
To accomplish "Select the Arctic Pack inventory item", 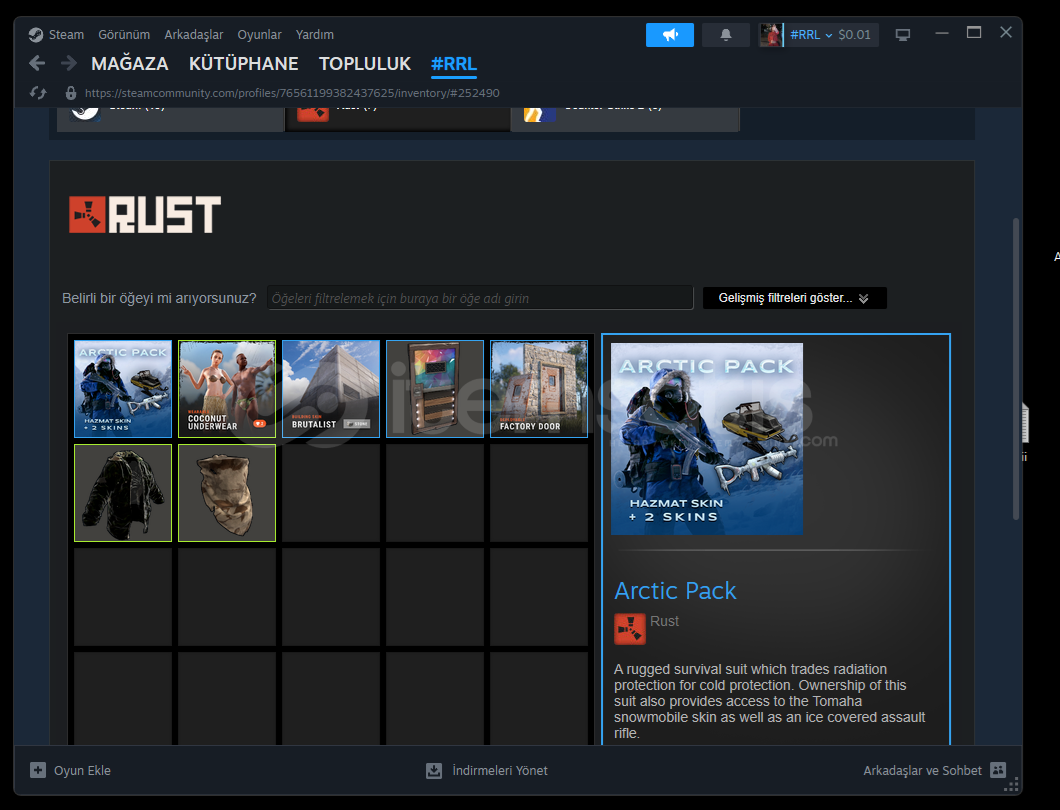I will (x=123, y=389).
